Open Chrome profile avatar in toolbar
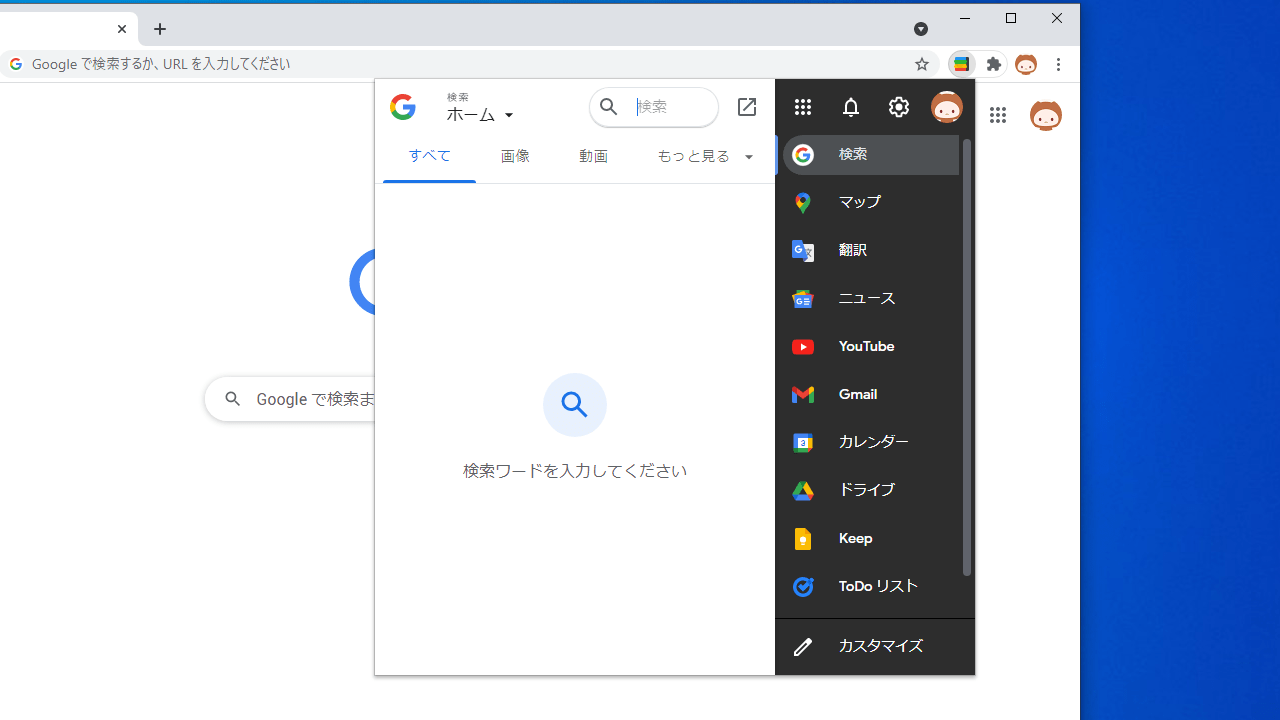The image size is (1280, 720). [1026, 64]
